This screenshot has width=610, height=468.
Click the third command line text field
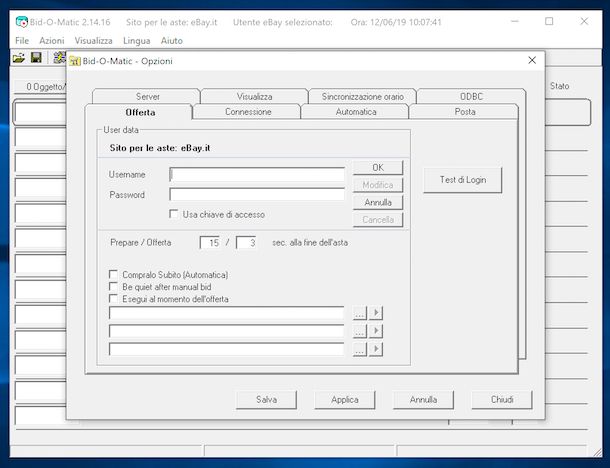click(226, 349)
